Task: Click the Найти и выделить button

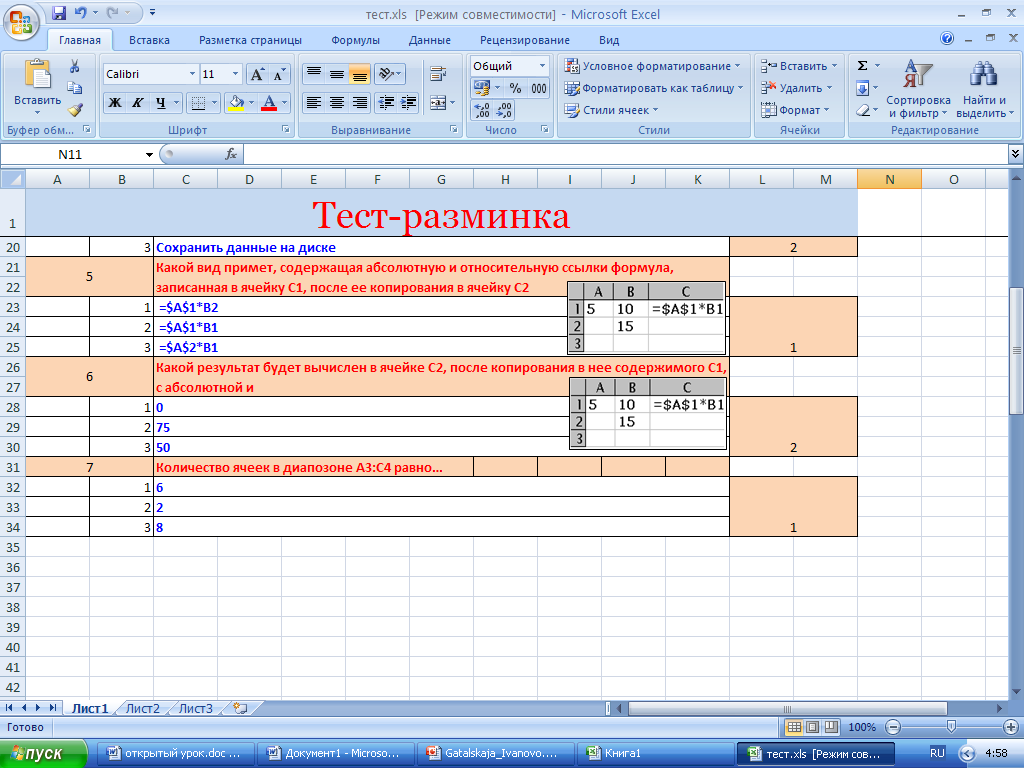Action: [x=985, y=91]
